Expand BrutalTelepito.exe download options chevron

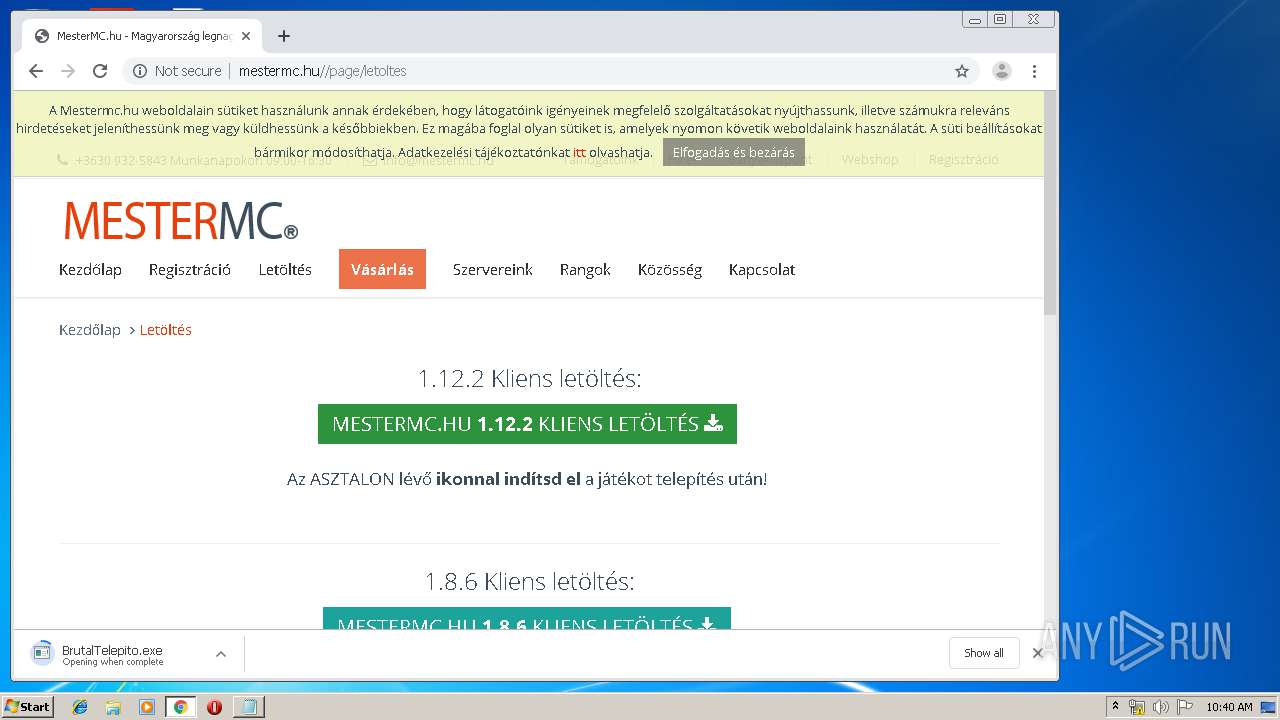pyautogui.click(x=221, y=654)
